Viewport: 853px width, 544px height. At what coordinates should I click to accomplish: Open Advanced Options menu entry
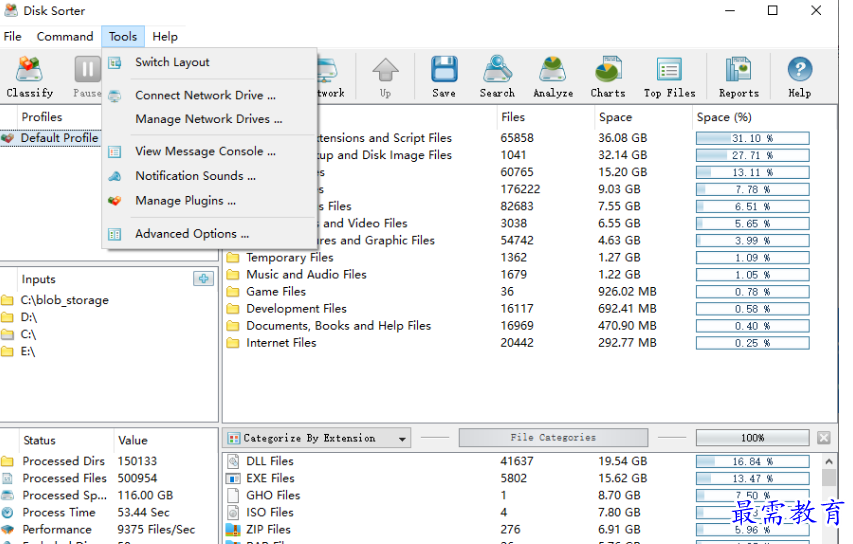coord(209,234)
